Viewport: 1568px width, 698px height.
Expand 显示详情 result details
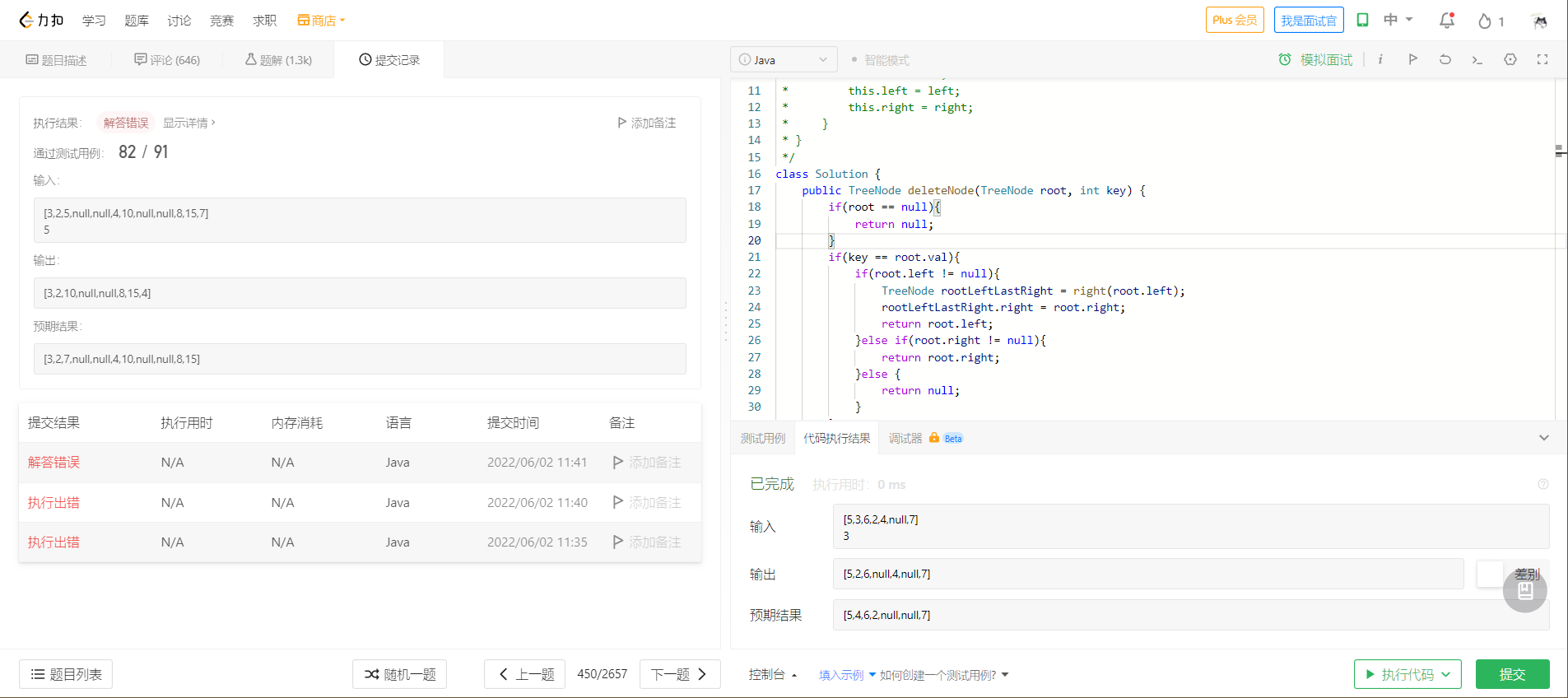coord(188,123)
